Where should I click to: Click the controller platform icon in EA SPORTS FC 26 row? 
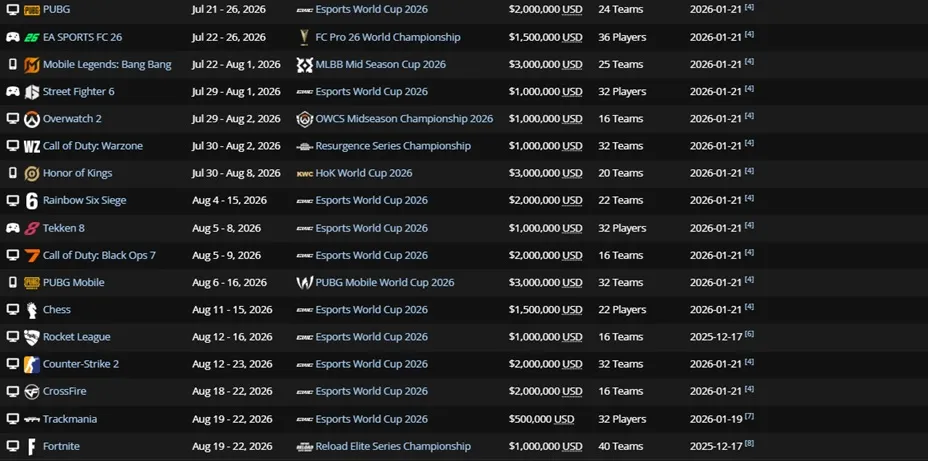12,37
